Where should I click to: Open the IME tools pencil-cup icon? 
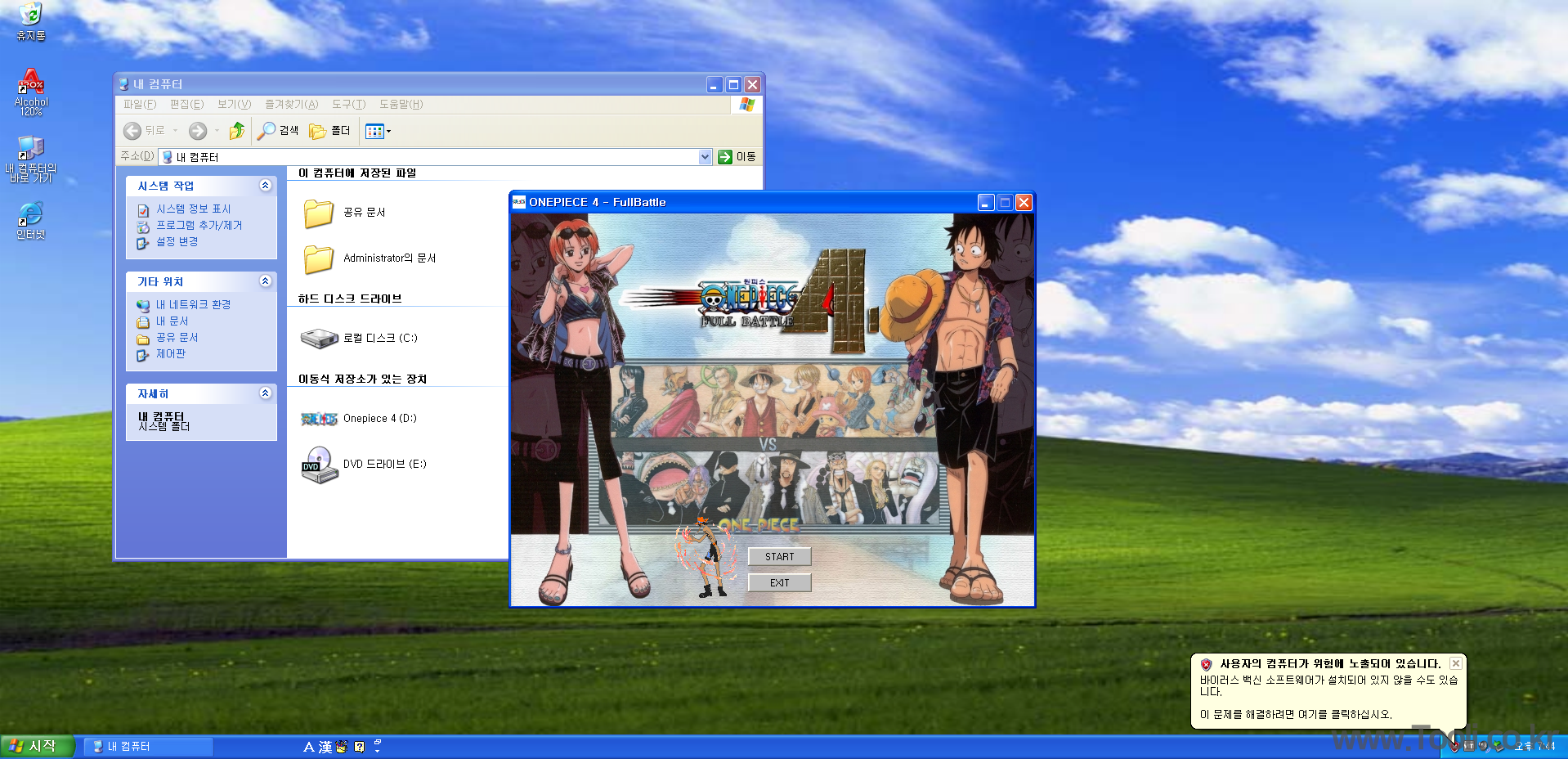click(x=342, y=747)
